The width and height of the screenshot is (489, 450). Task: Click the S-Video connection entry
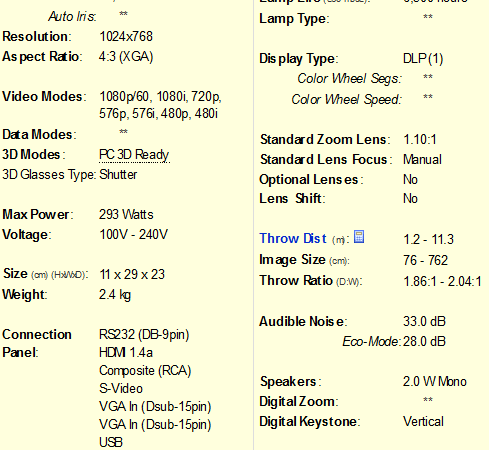tap(121, 388)
